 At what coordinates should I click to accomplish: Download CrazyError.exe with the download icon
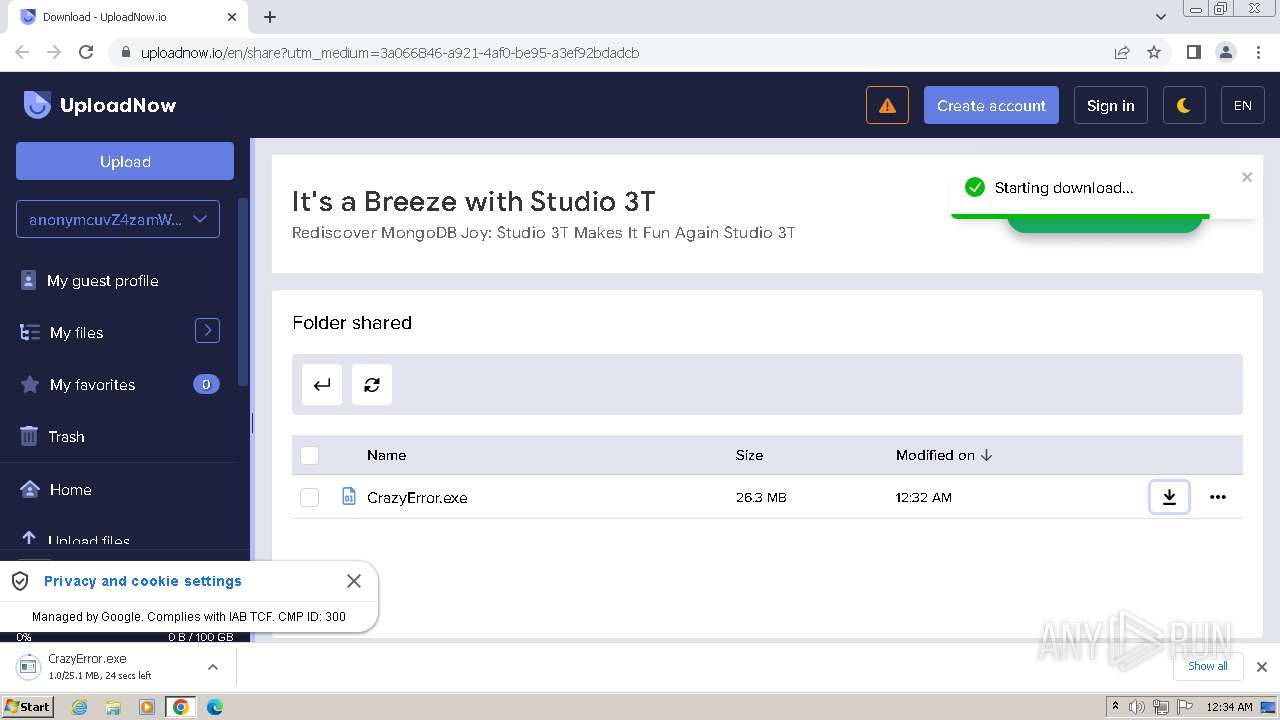click(x=1169, y=496)
